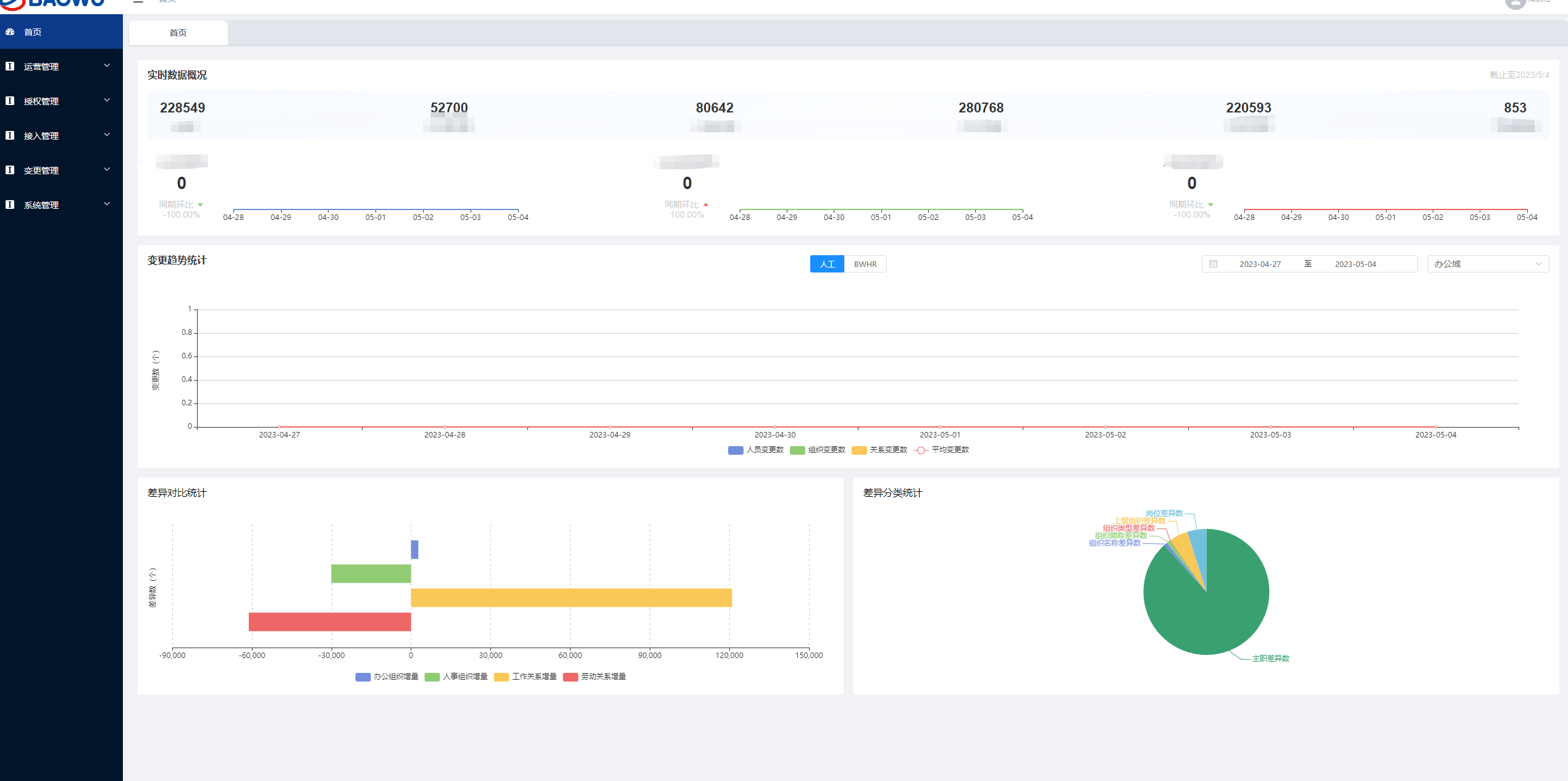Set start date field 2023-04-27
Image resolution: width=1568 pixels, height=781 pixels.
1260,264
